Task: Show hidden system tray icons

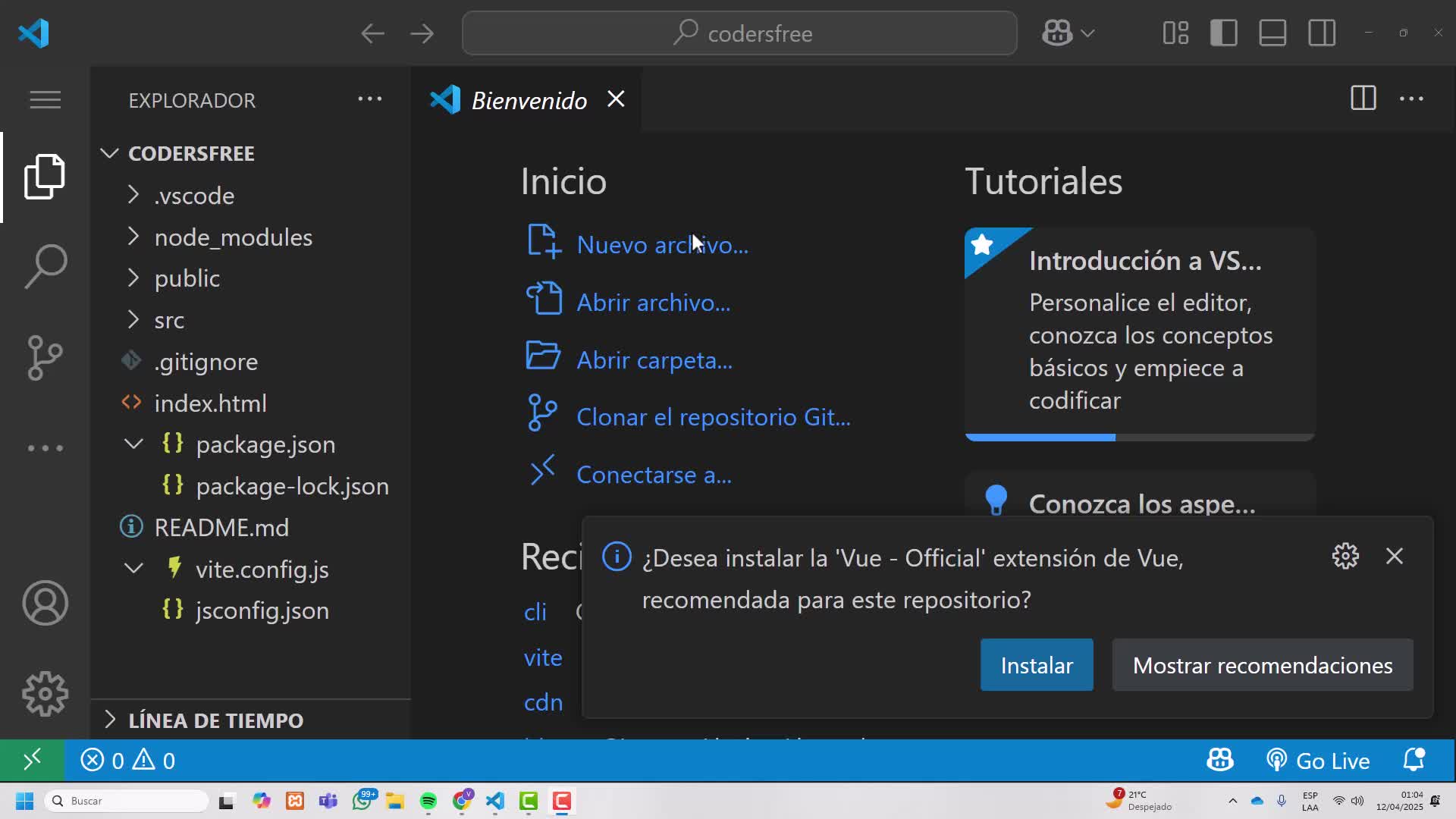Action: [1232, 801]
